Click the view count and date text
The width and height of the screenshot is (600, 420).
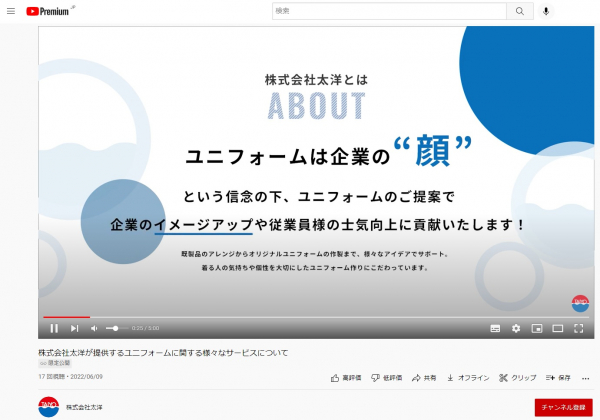(70, 377)
